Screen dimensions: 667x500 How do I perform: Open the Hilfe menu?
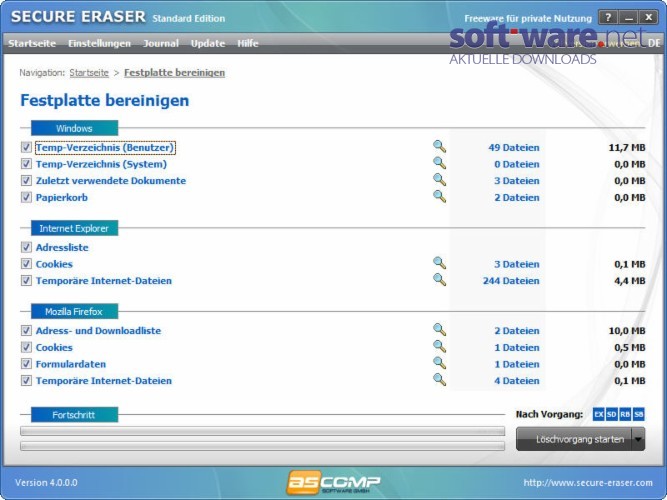248,43
